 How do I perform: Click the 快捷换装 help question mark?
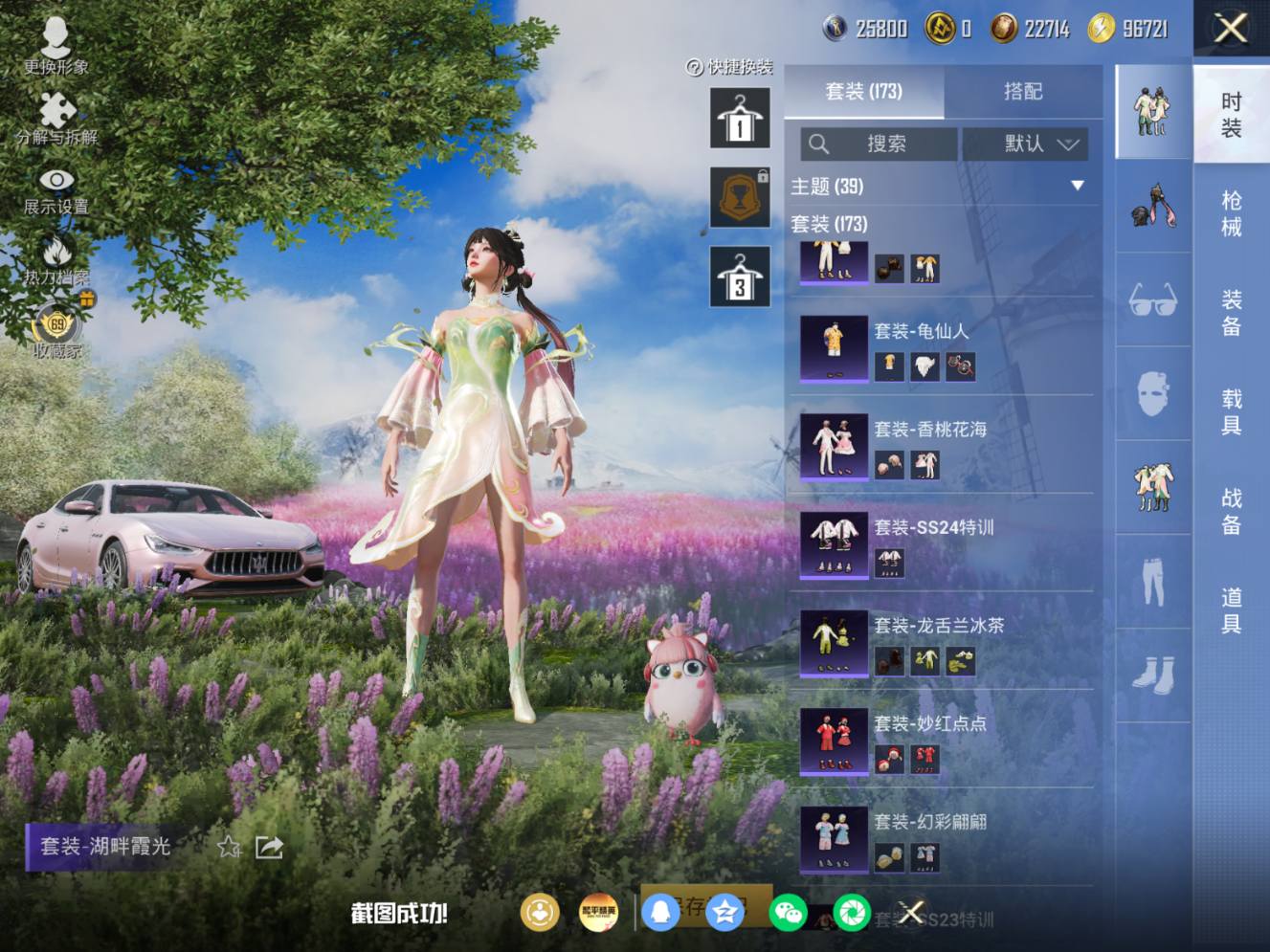(695, 67)
